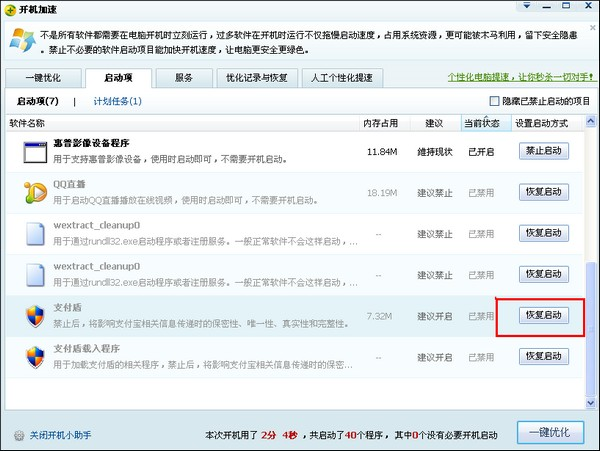Screen dimensions: 600x451
Task: Switch to the 计划任务(1) sub-tab
Action: 117,102
